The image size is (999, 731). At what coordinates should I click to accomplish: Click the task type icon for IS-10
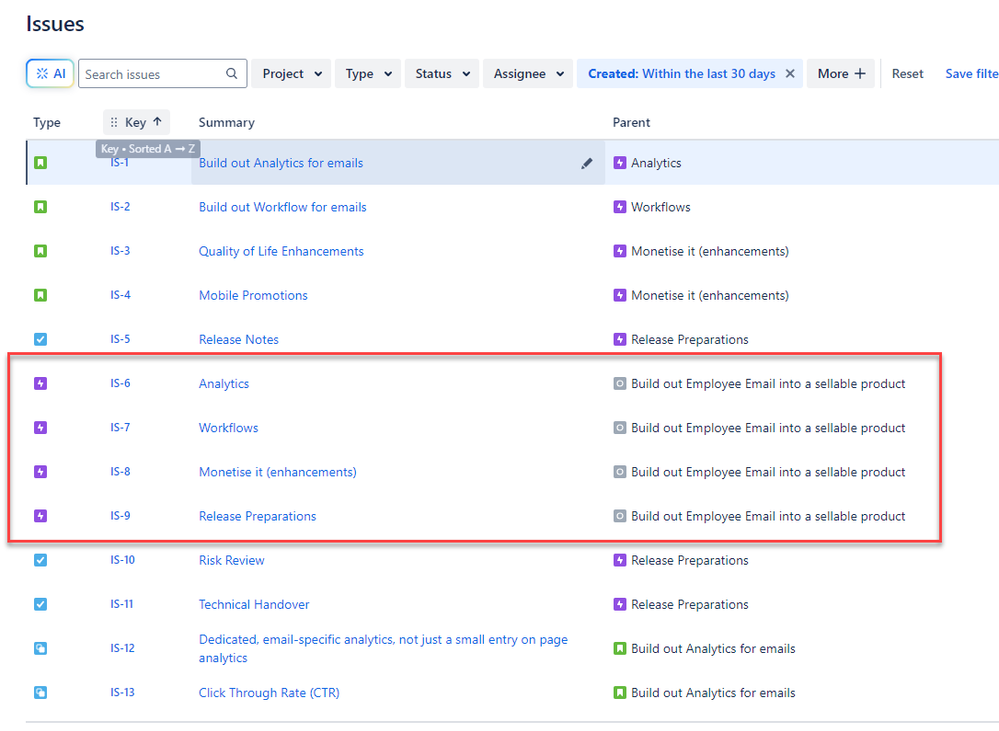point(40,560)
